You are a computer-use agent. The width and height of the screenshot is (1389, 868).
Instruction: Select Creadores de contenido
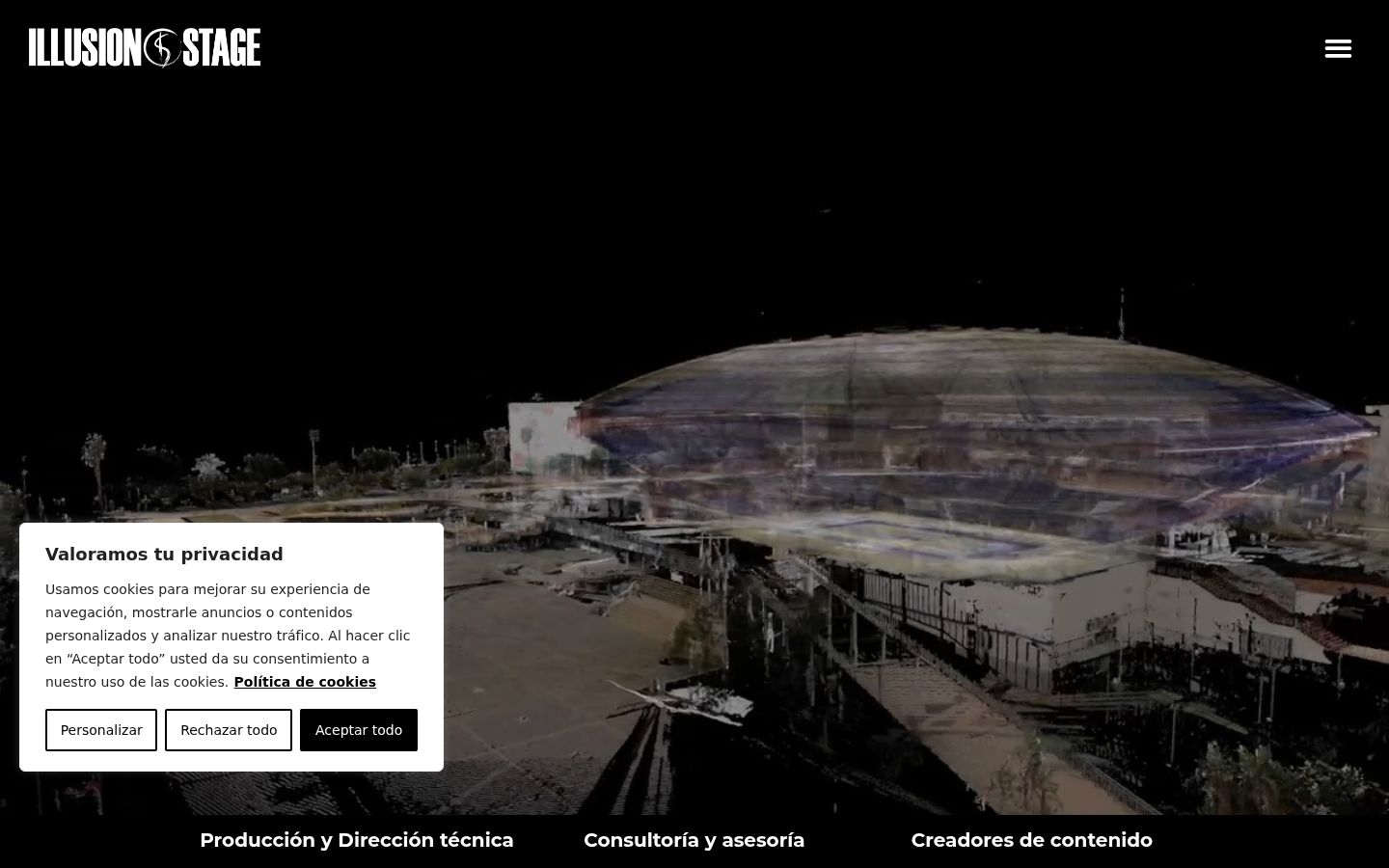click(x=1032, y=840)
